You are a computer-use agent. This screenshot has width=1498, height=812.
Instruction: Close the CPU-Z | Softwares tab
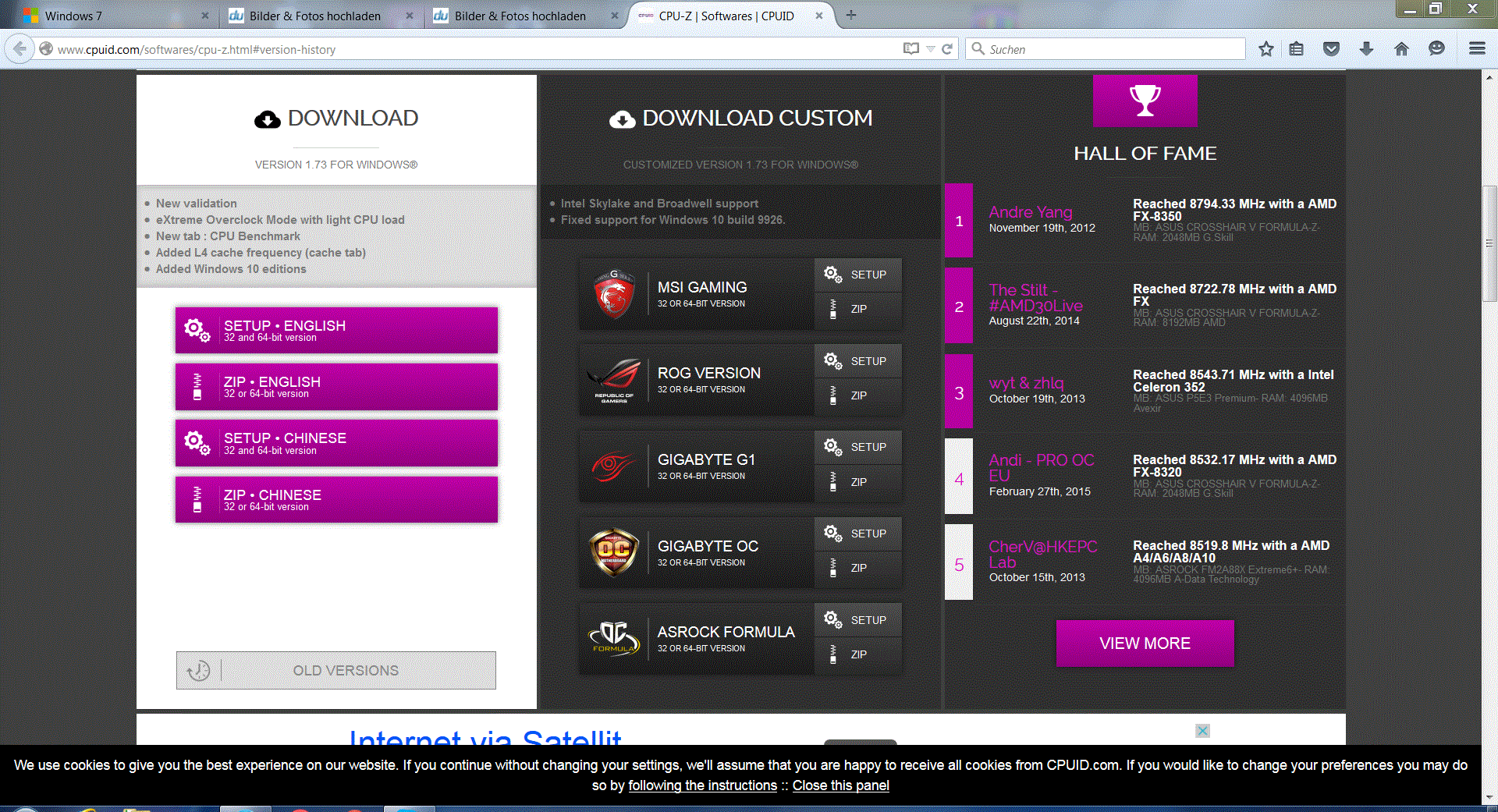(819, 16)
